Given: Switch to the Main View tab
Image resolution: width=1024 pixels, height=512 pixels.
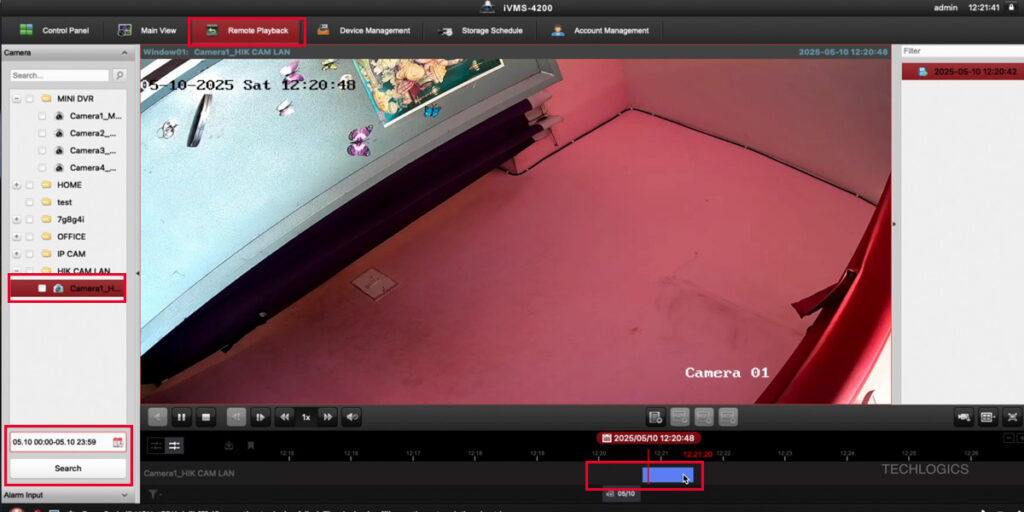Looking at the screenshot, I should point(148,30).
